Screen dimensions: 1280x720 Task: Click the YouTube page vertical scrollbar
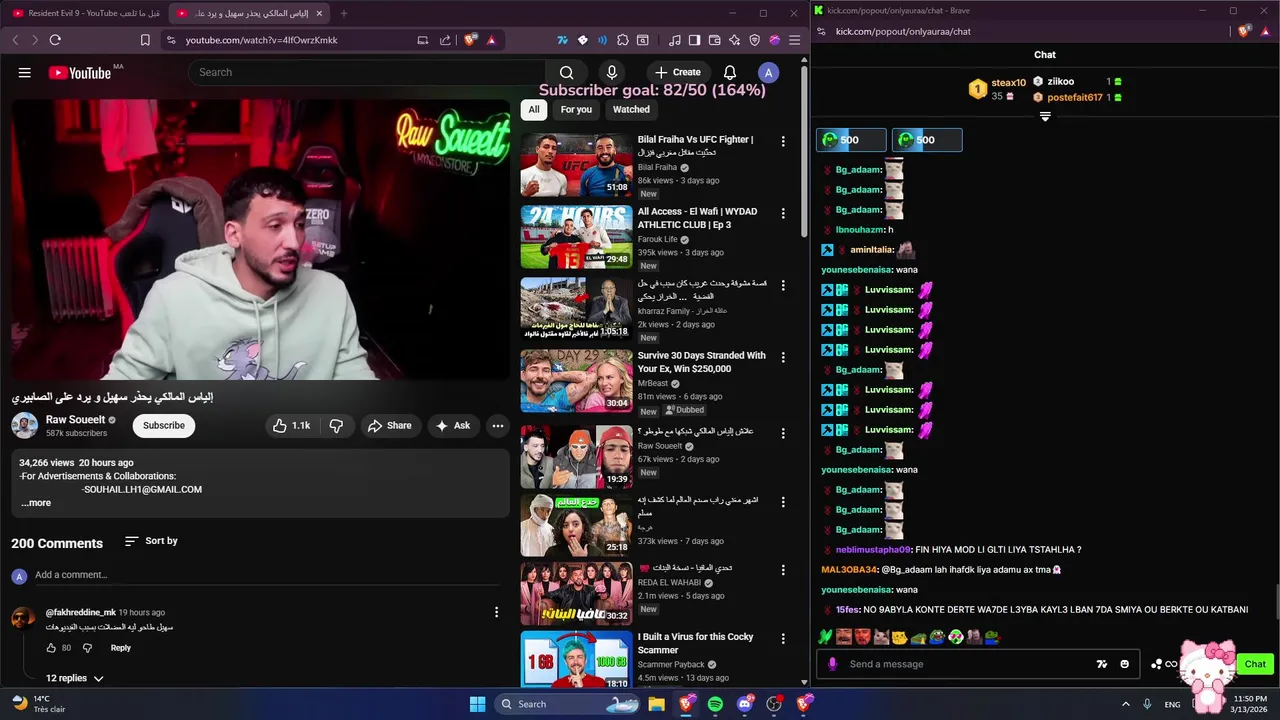(x=804, y=150)
